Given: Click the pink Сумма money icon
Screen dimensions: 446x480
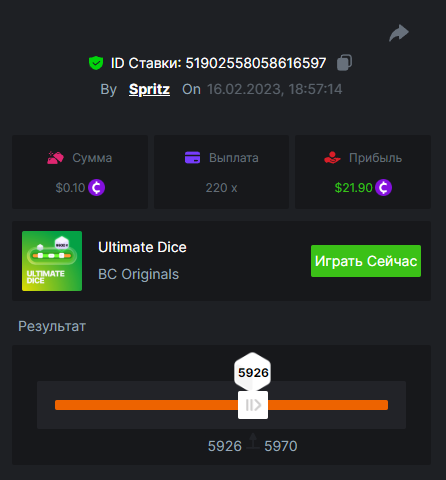Looking at the screenshot, I should point(55,158).
